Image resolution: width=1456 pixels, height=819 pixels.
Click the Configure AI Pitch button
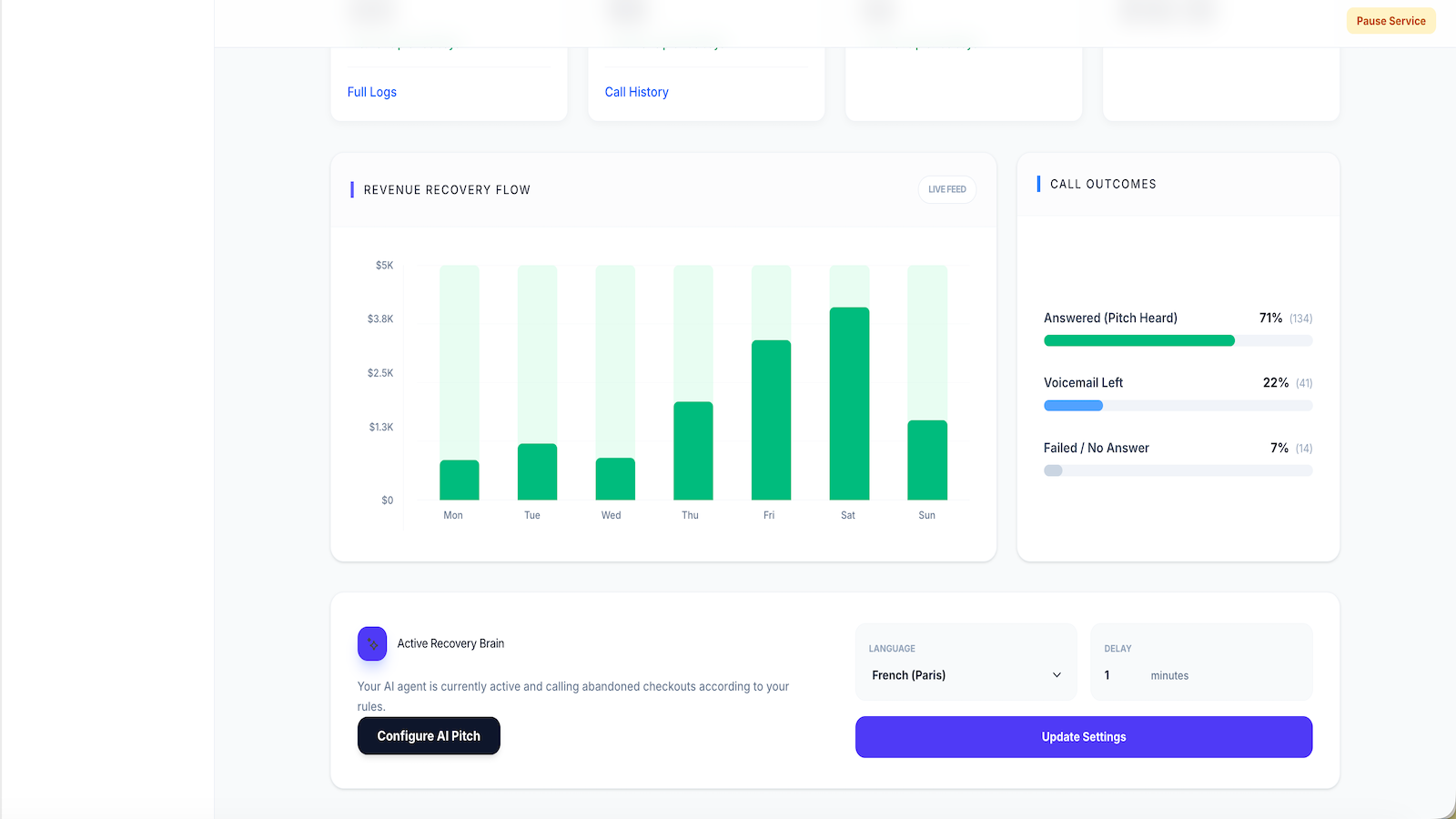[429, 736]
